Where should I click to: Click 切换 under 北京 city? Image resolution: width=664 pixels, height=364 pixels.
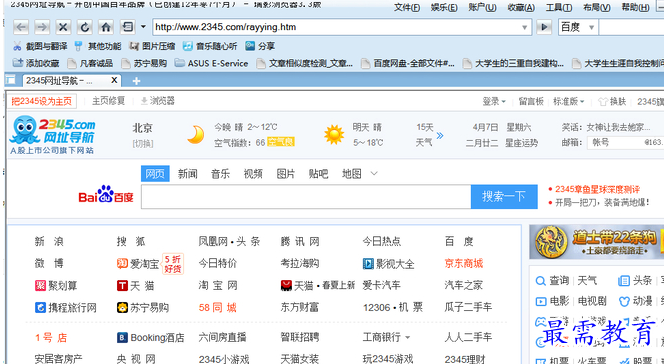pos(143,144)
